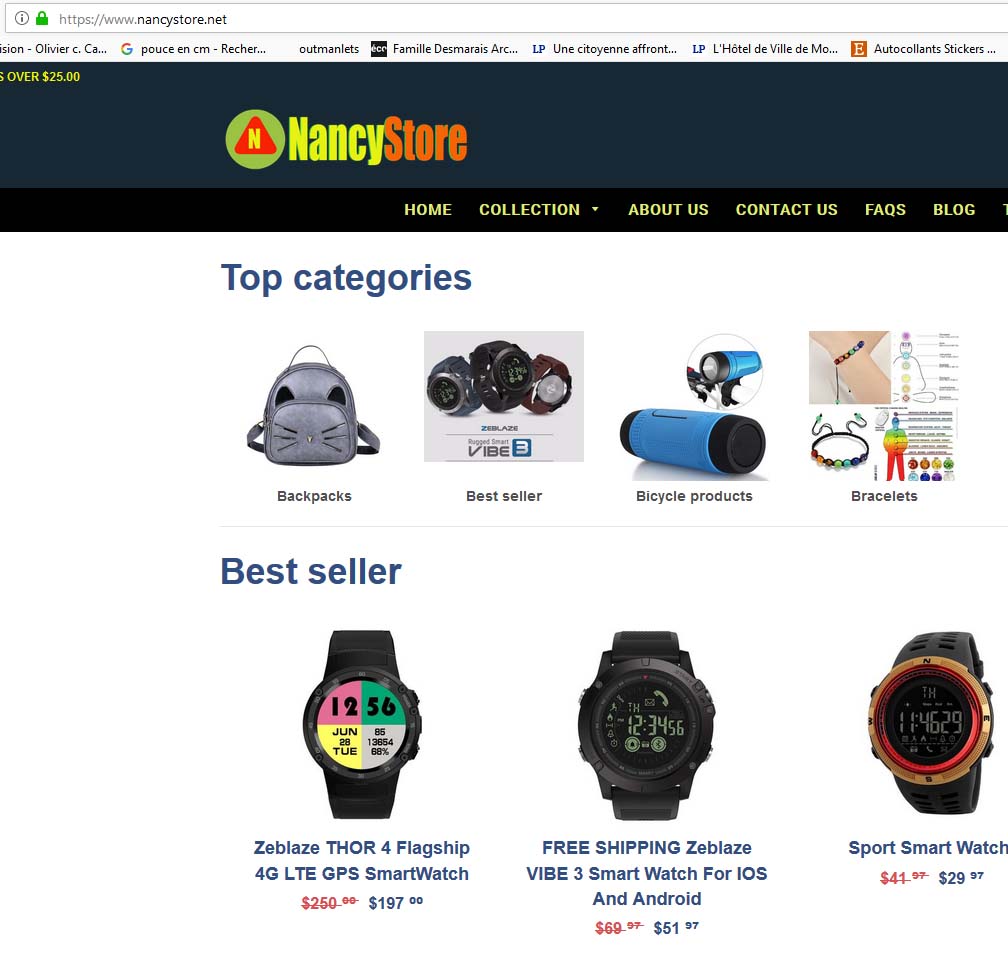Open the Google 'pouce en cm' bookmark
The image size is (1008, 955).
click(x=194, y=49)
